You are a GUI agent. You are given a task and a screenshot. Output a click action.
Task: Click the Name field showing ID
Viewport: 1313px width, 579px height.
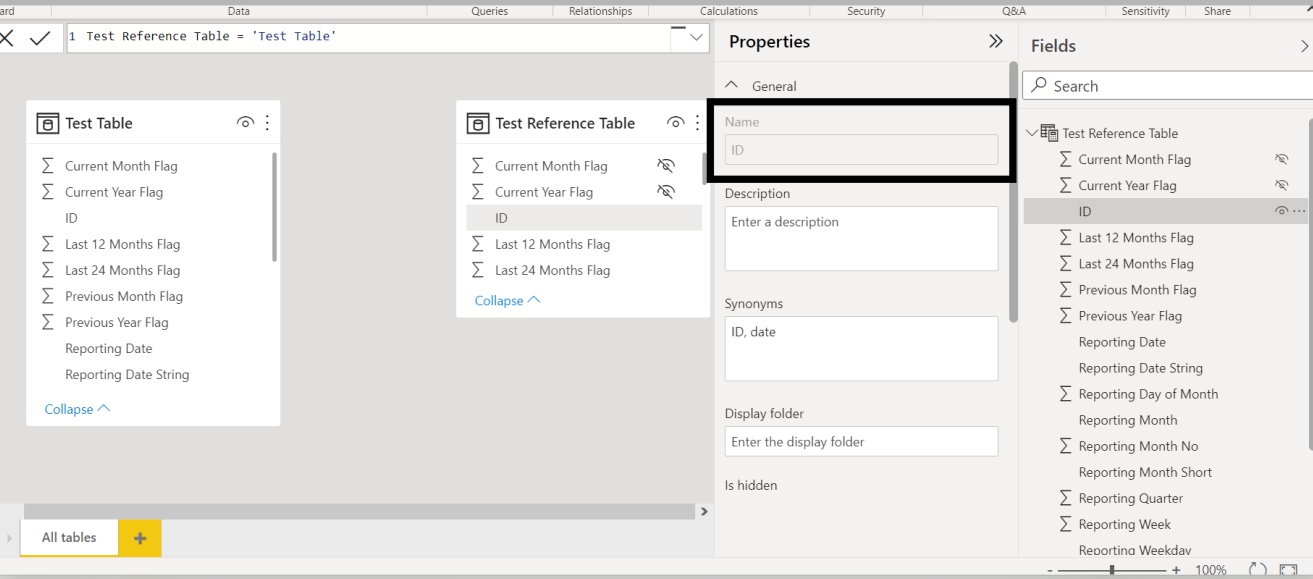[x=861, y=150]
